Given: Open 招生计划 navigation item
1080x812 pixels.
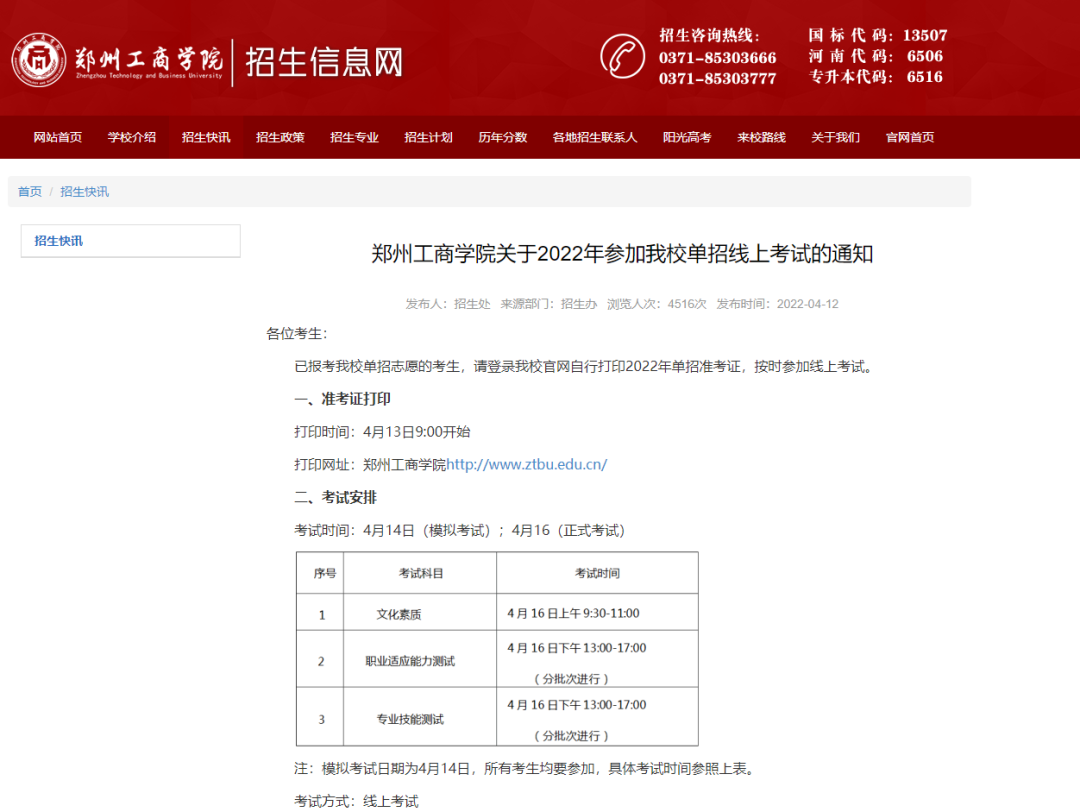Looking at the screenshot, I should tap(428, 137).
